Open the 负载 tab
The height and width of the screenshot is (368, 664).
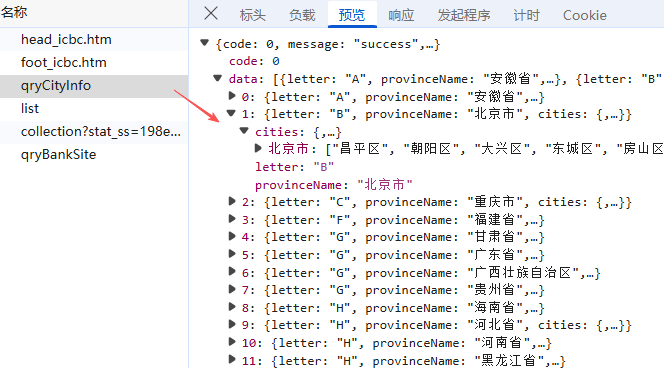[302, 15]
